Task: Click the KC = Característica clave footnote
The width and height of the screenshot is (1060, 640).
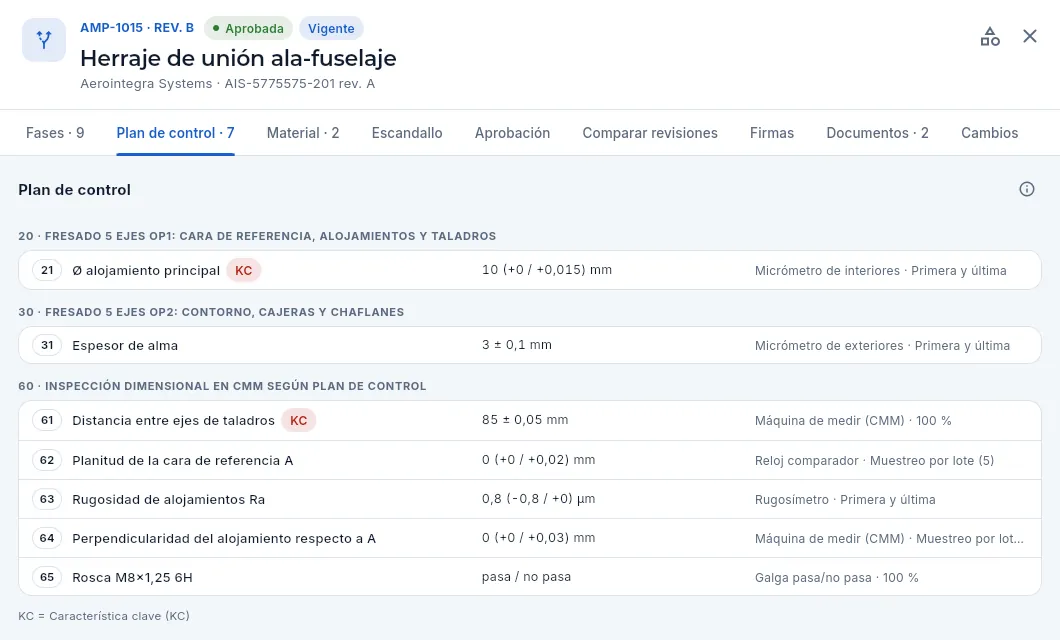Action: click(x=104, y=616)
